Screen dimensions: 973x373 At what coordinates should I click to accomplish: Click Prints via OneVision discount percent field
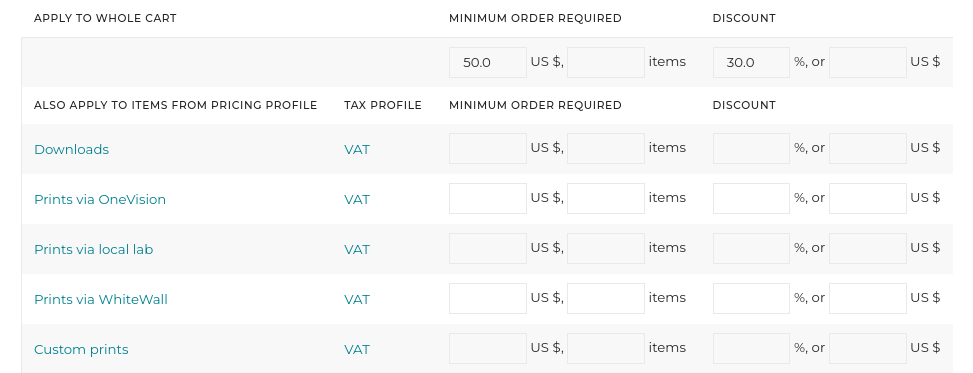(x=751, y=199)
